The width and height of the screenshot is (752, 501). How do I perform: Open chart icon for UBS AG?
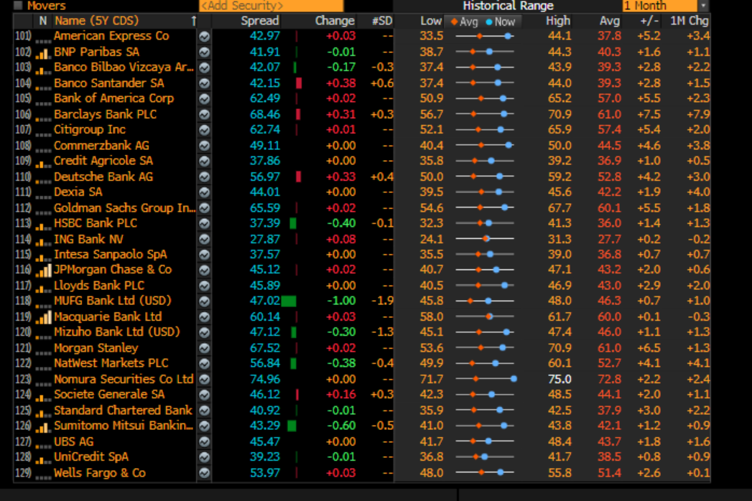204,442
